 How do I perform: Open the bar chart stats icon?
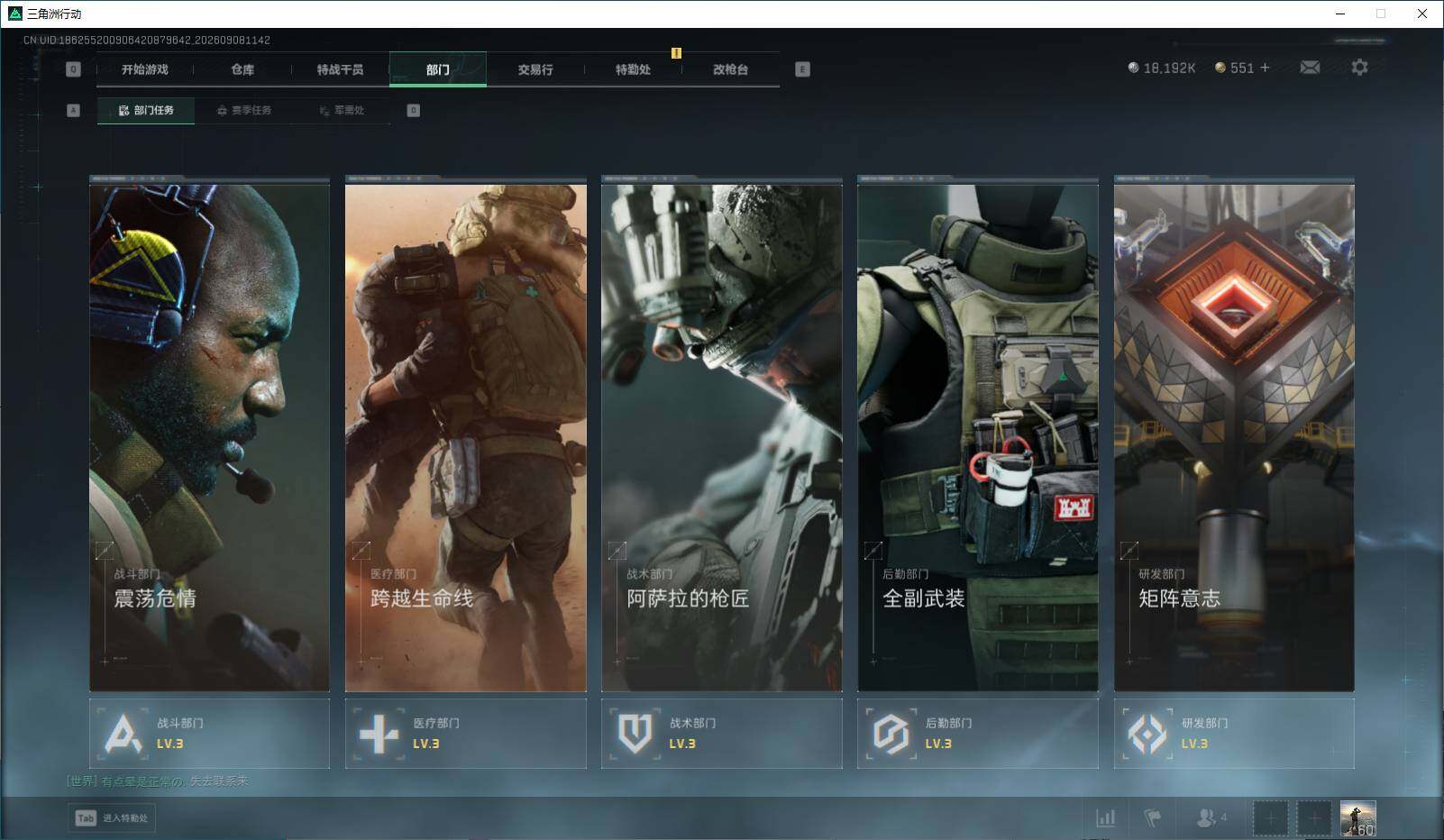click(x=1105, y=818)
